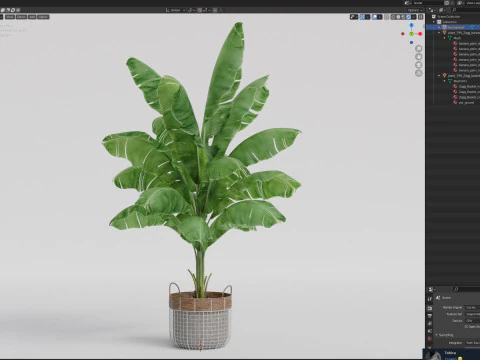This screenshot has width=480, height=360.
Task: Open the World properties tab
Action: pyautogui.click(x=430, y=338)
